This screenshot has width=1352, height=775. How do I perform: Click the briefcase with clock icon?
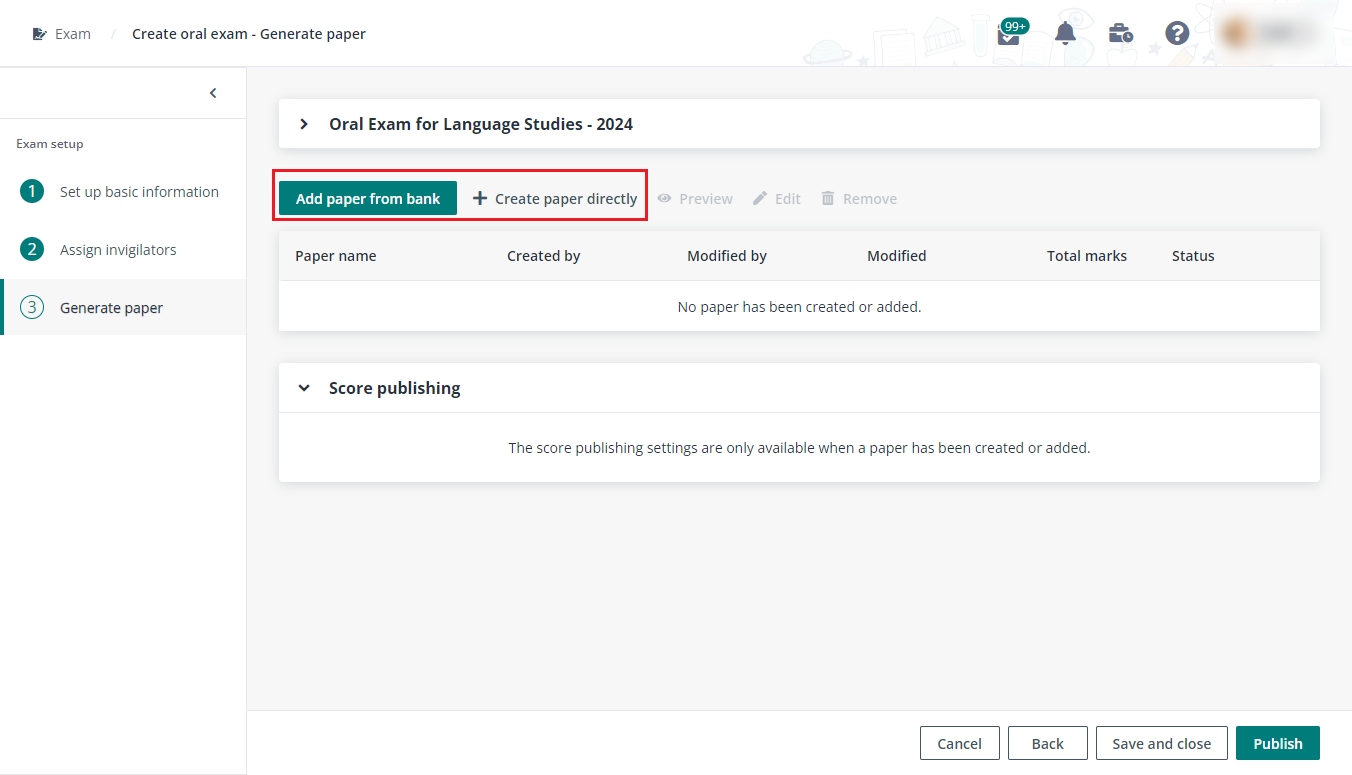click(x=1121, y=33)
